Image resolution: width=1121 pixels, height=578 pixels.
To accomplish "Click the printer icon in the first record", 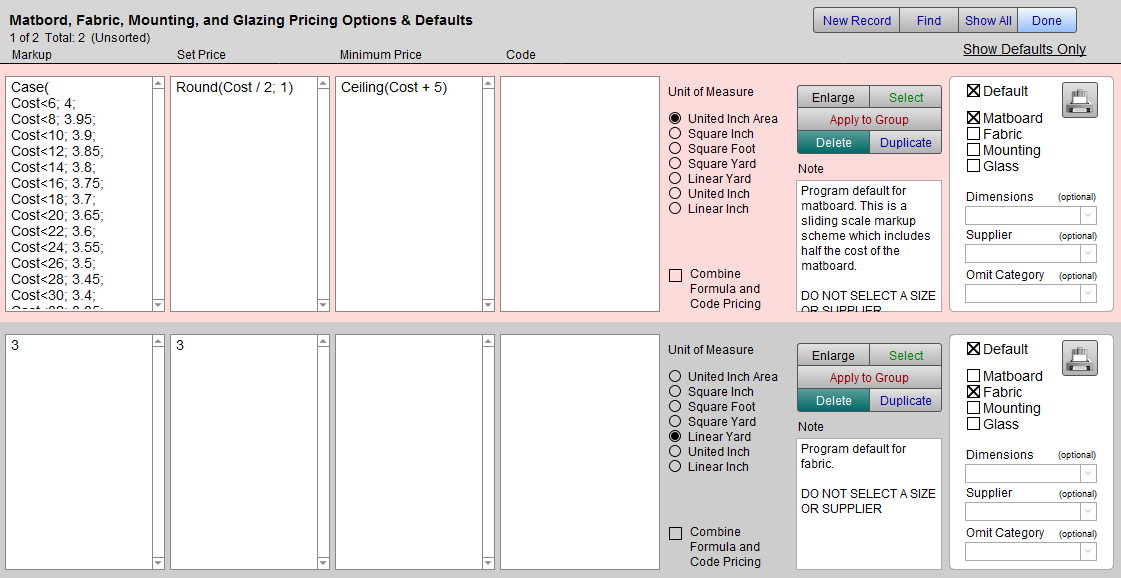I will (x=1079, y=100).
